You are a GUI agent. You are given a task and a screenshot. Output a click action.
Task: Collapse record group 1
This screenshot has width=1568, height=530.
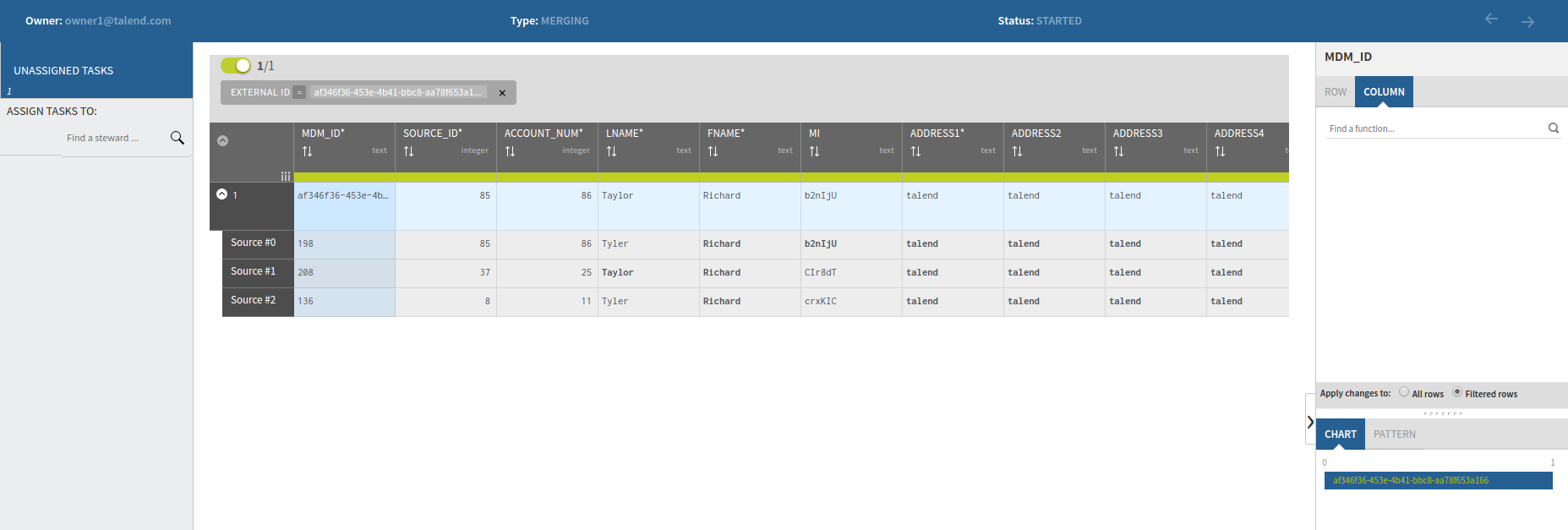(221, 194)
